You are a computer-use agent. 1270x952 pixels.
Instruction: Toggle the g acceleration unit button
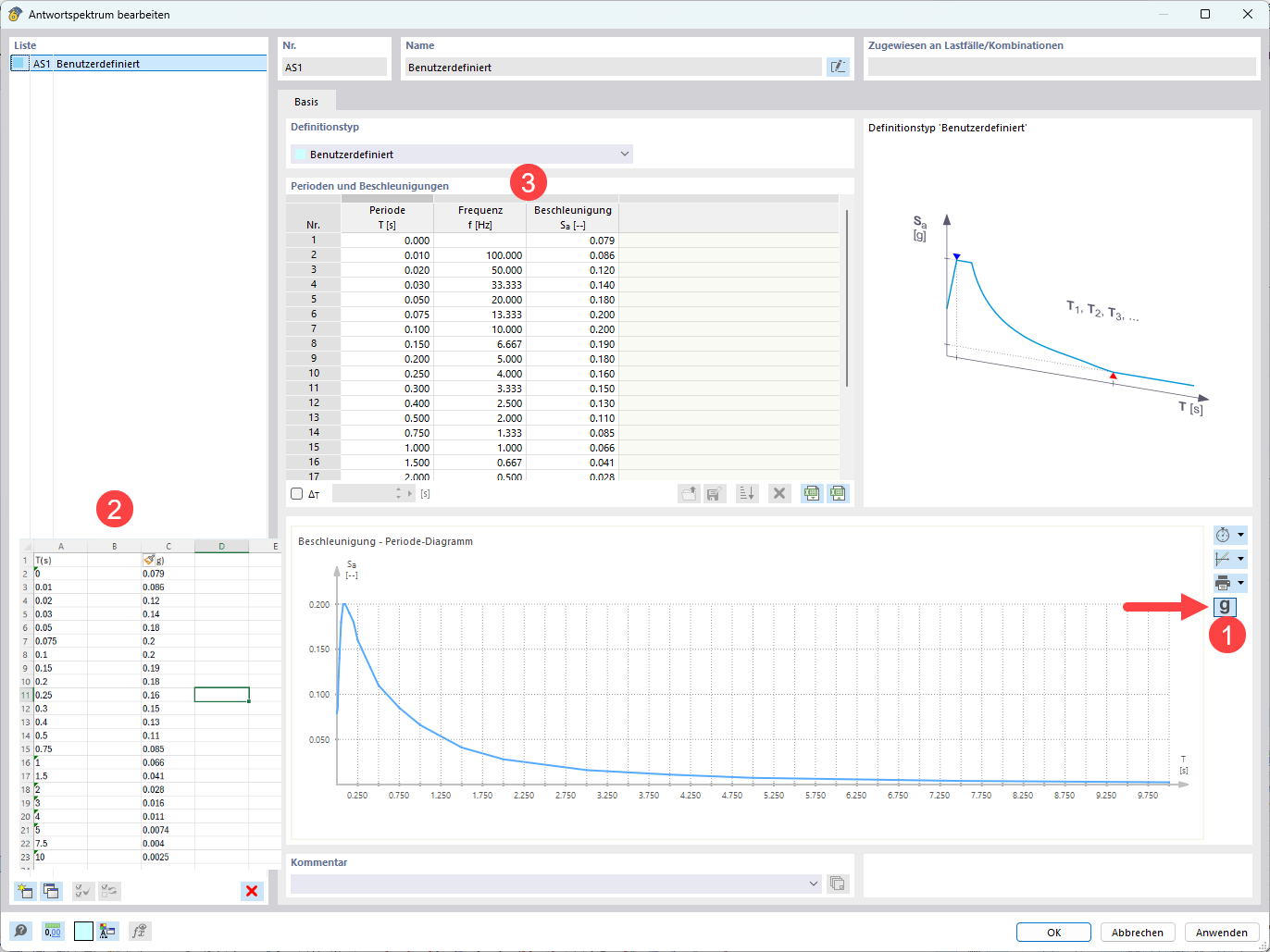tap(1225, 607)
